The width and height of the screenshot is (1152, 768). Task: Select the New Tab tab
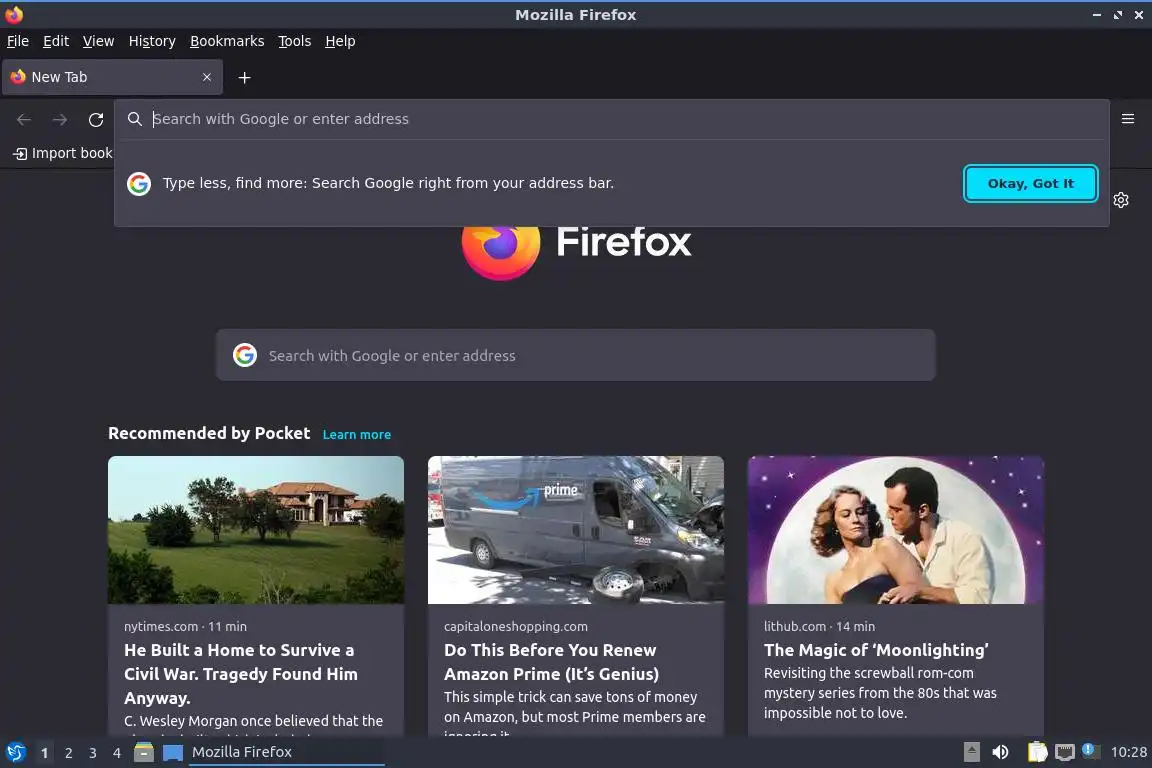coord(112,77)
